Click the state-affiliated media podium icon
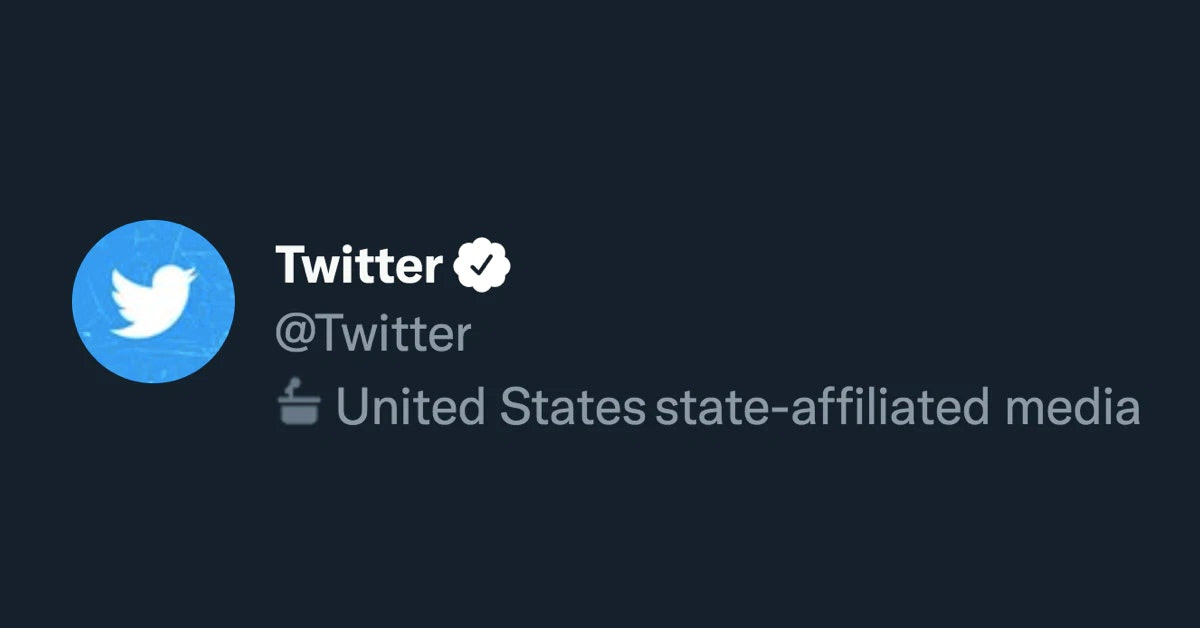The width and height of the screenshot is (1200, 628). coord(298,405)
